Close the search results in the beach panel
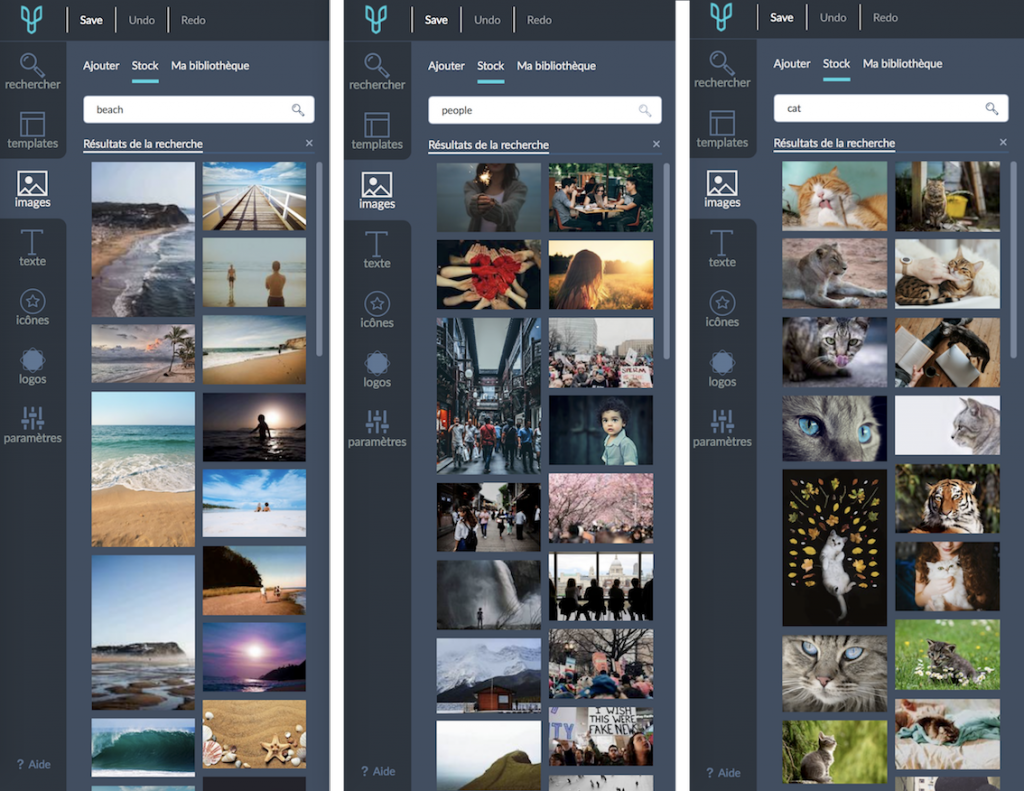1024x791 pixels. click(x=309, y=144)
